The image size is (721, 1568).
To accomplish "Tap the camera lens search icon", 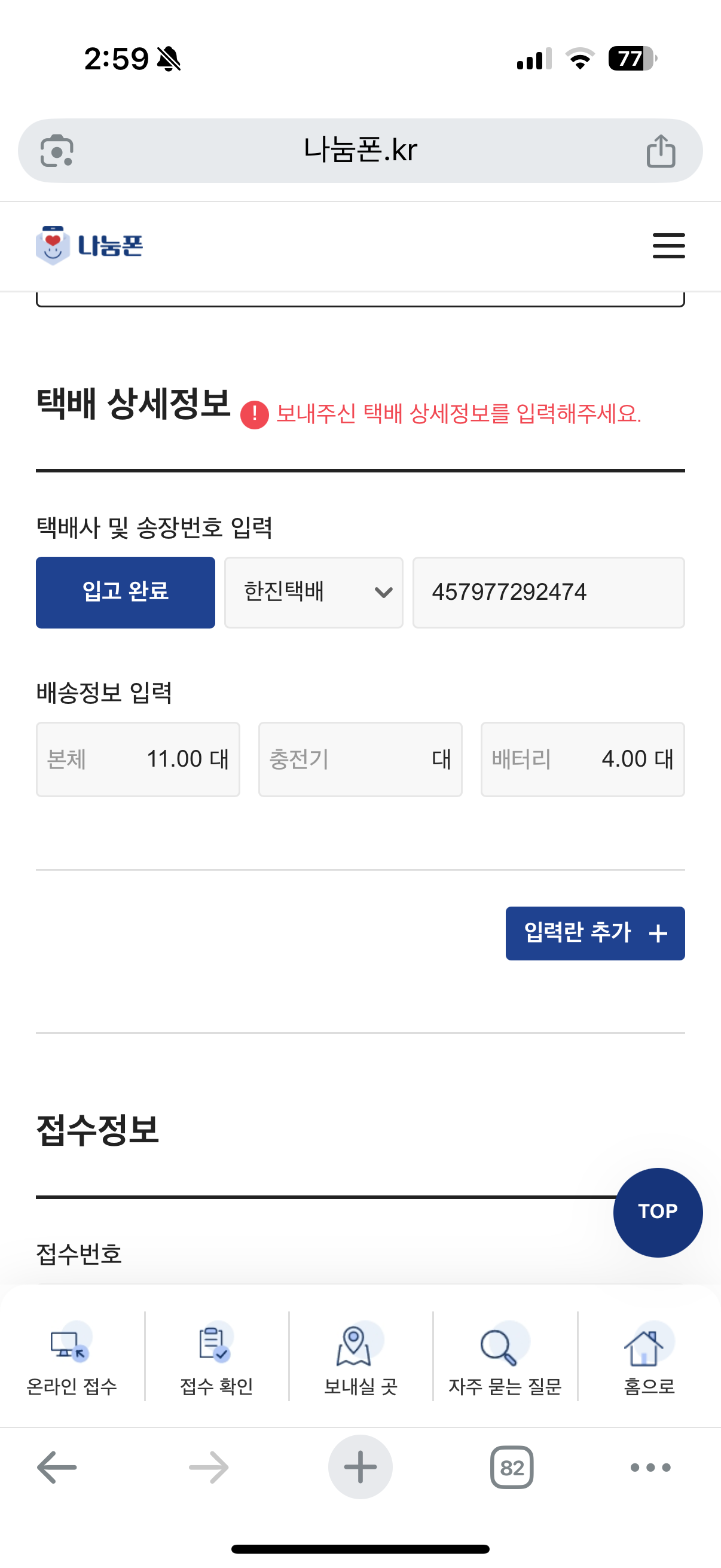I will (x=57, y=151).
